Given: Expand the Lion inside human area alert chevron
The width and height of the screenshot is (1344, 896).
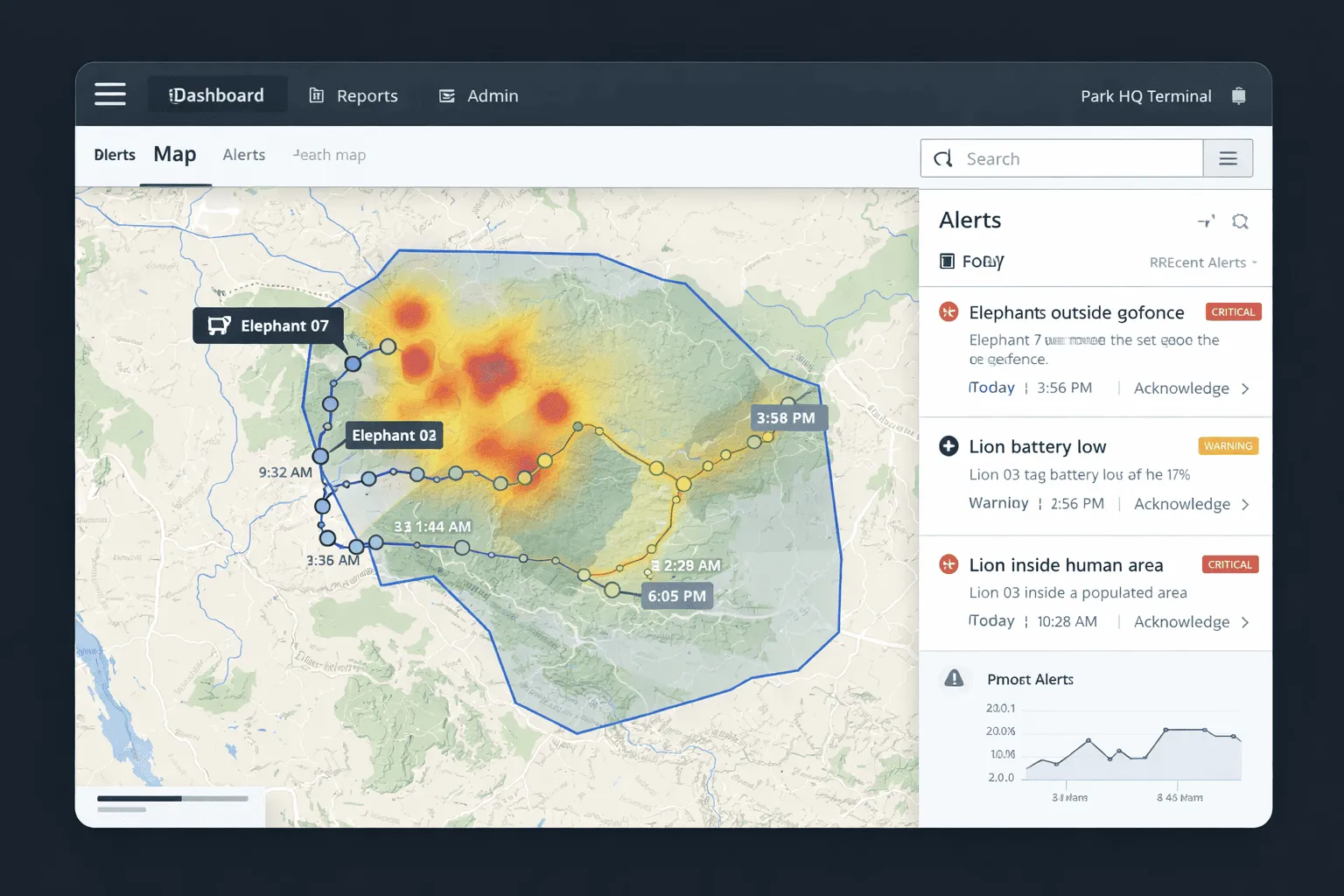Looking at the screenshot, I should pyautogui.click(x=1246, y=622).
